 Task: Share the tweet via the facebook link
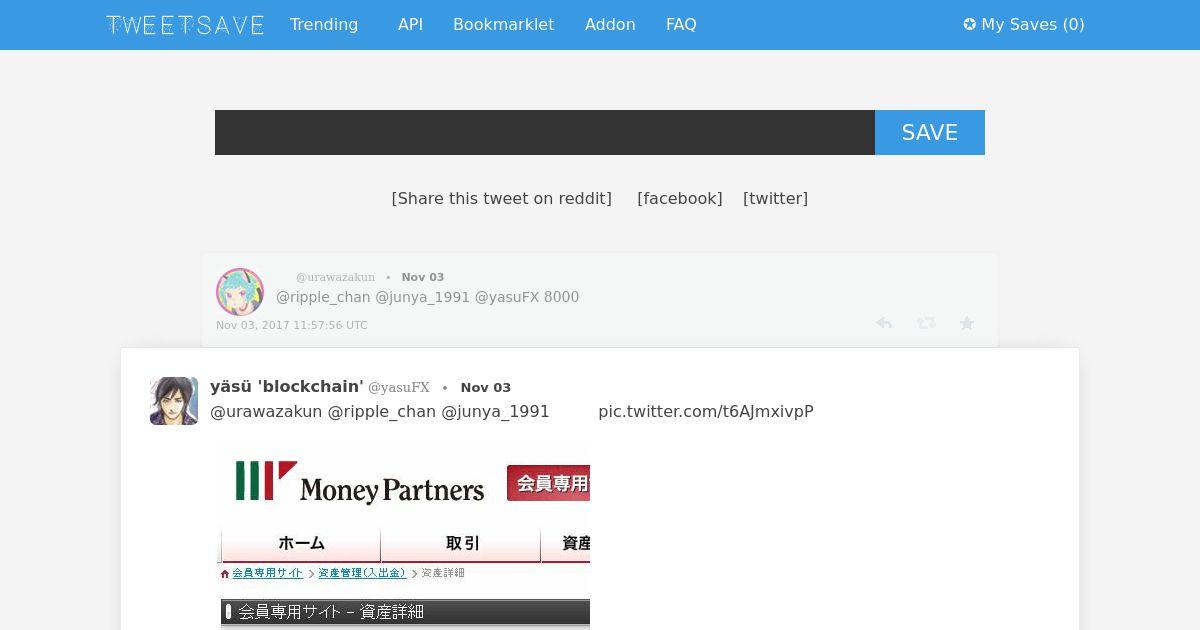pyautogui.click(x=680, y=198)
